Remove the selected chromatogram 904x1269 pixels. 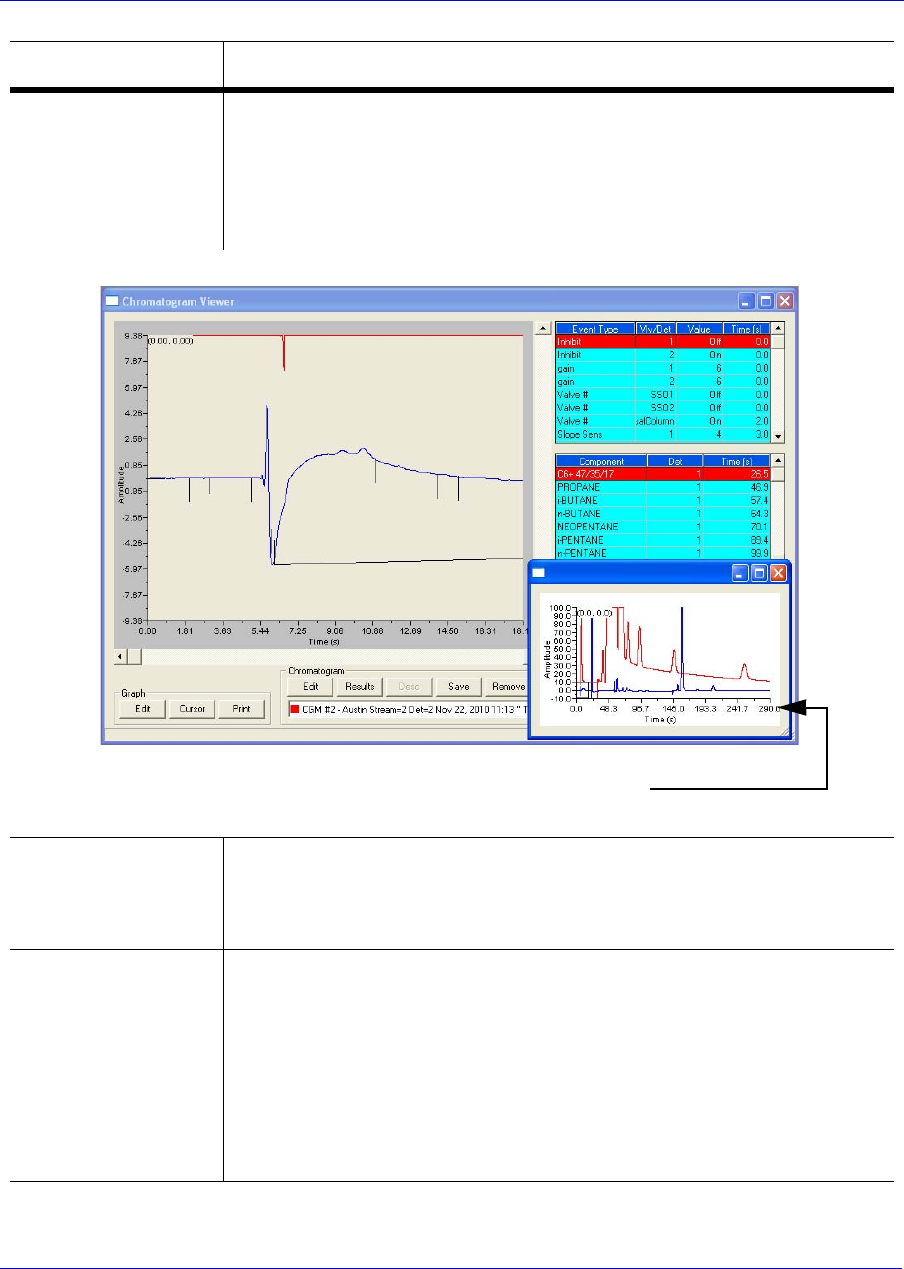tap(506, 687)
